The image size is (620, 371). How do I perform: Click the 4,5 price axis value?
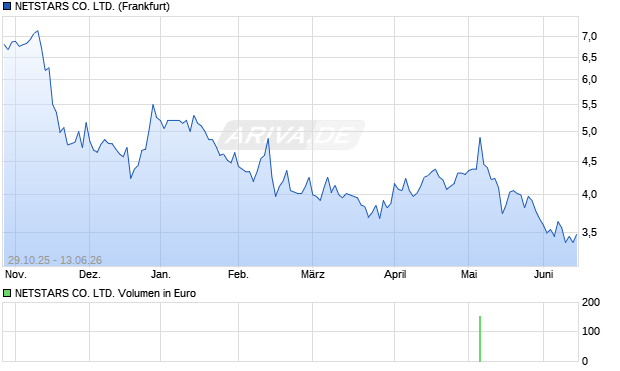click(x=589, y=161)
